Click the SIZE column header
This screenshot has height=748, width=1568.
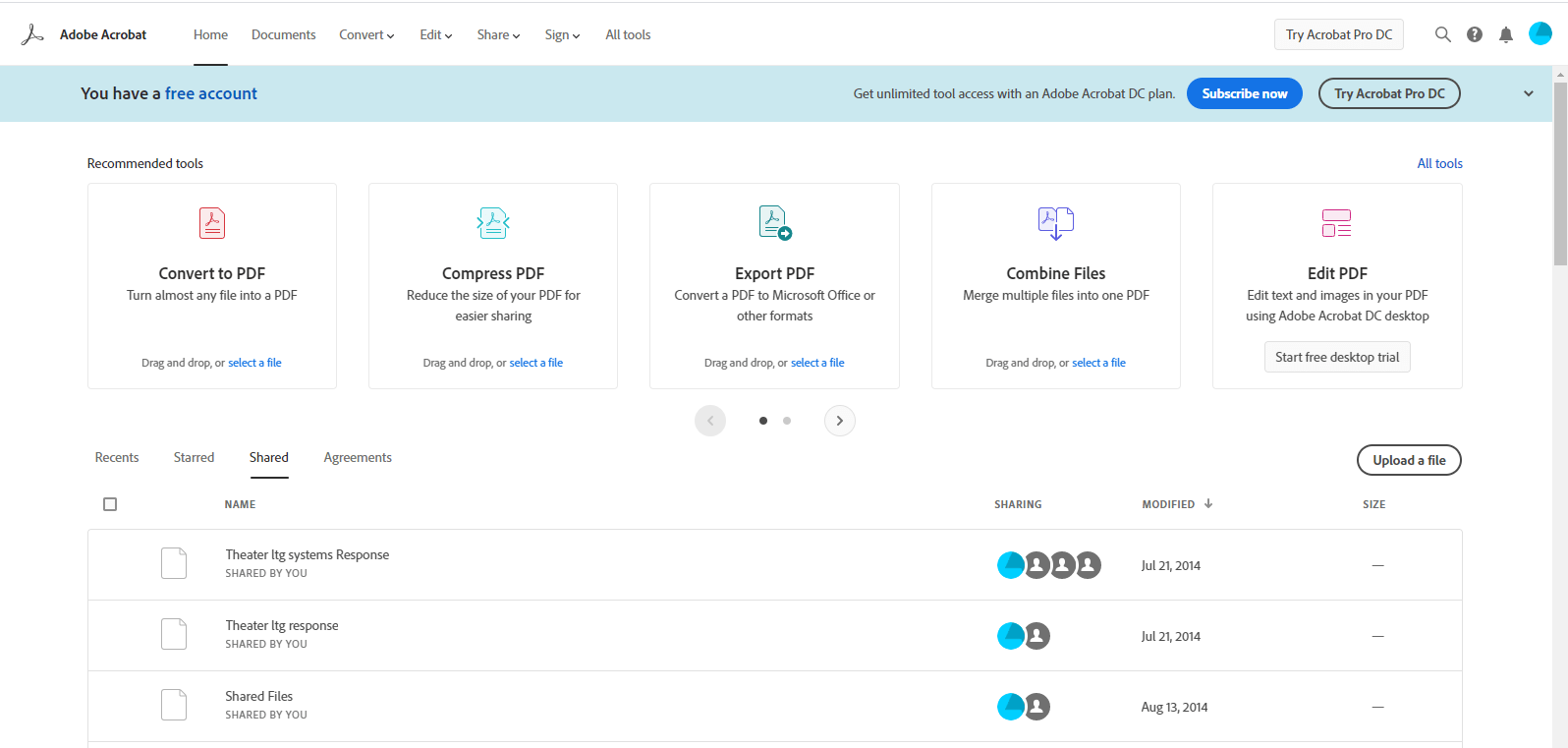coord(1373,504)
